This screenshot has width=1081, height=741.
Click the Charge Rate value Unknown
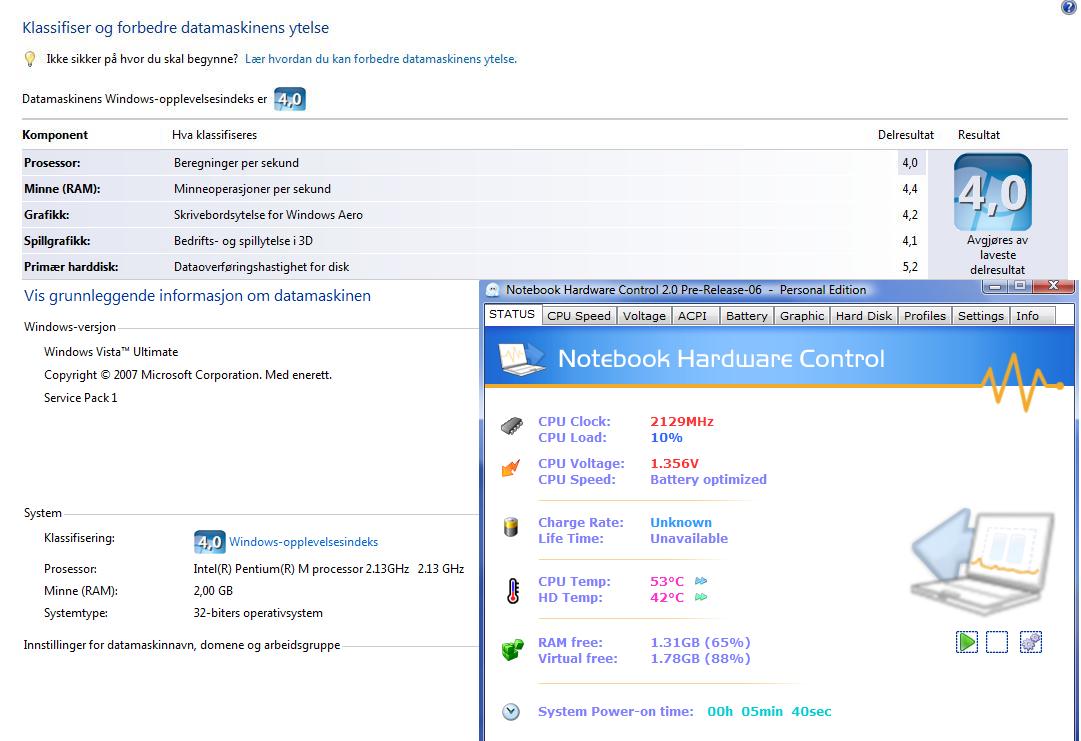click(x=680, y=522)
